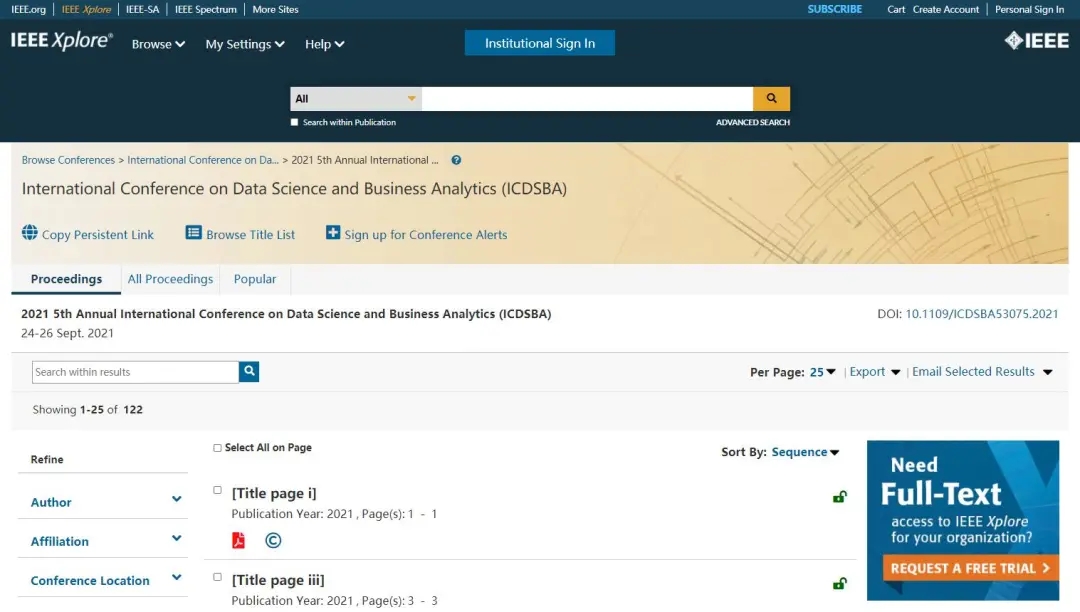Click the DOI 10.1109/ICDSBA53075.2021 link
The width and height of the screenshot is (1080, 612).
(x=982, y=313)
